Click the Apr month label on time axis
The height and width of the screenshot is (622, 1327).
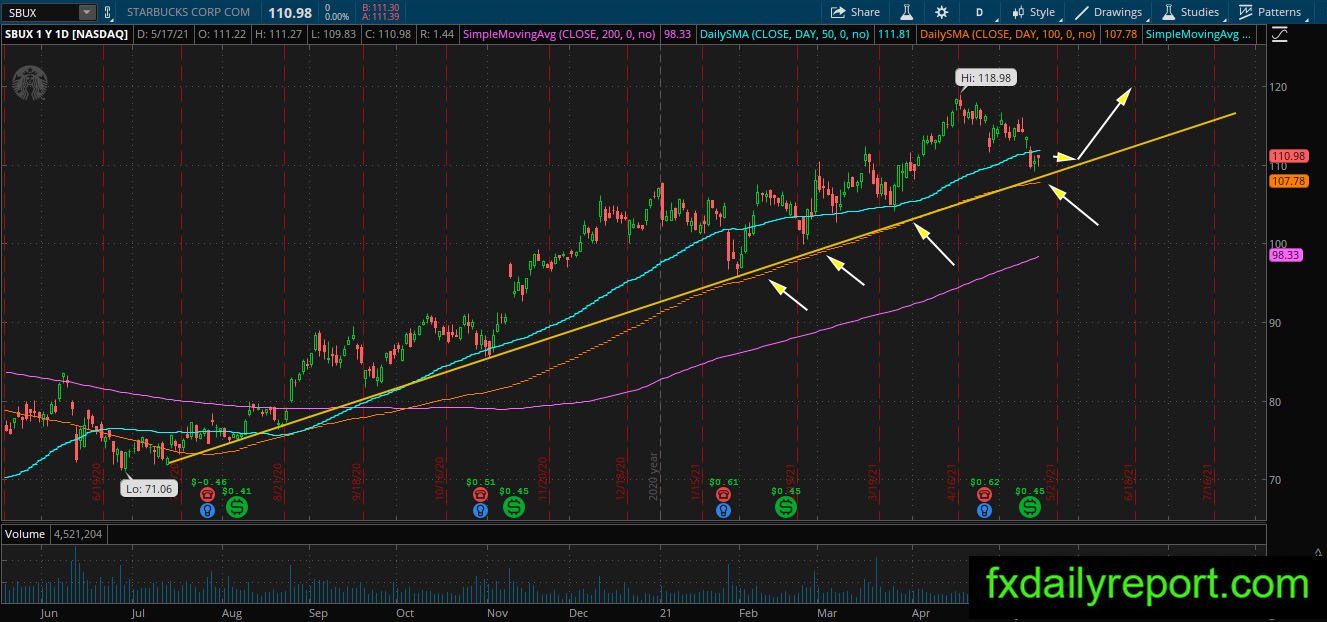pos(923,611)
